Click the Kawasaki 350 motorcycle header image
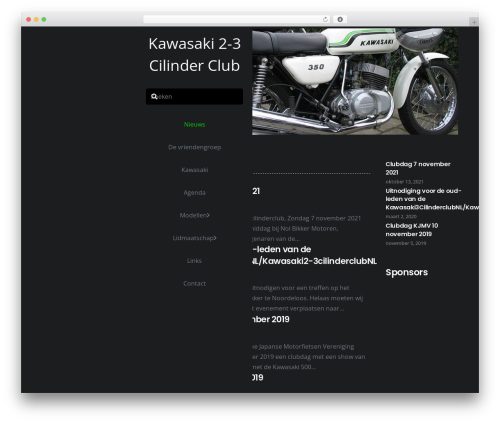500x423 pixels. click(x=355, y=81)
